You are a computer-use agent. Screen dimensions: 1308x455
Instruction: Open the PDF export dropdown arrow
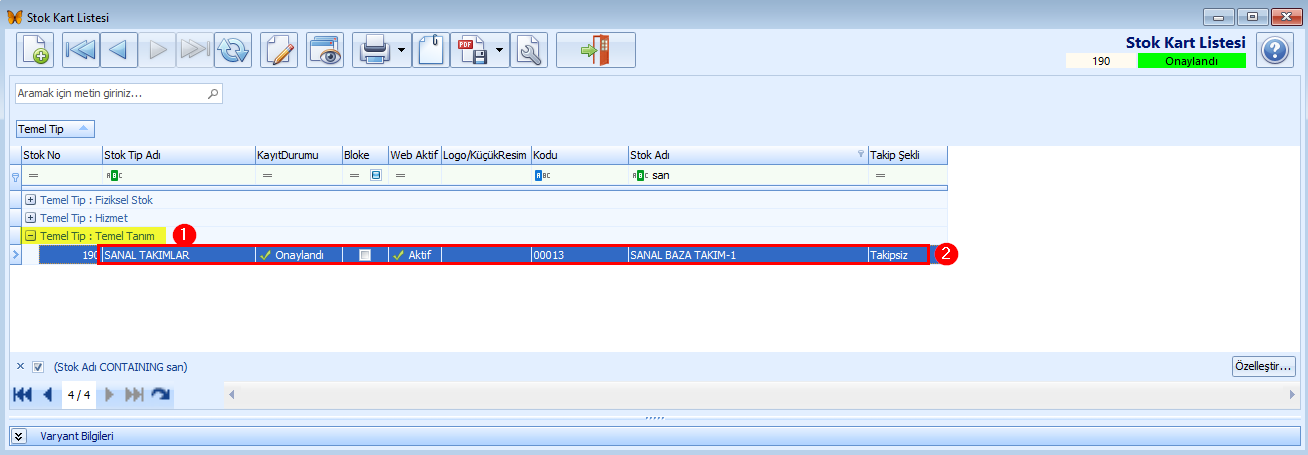[x=499, y=50]
